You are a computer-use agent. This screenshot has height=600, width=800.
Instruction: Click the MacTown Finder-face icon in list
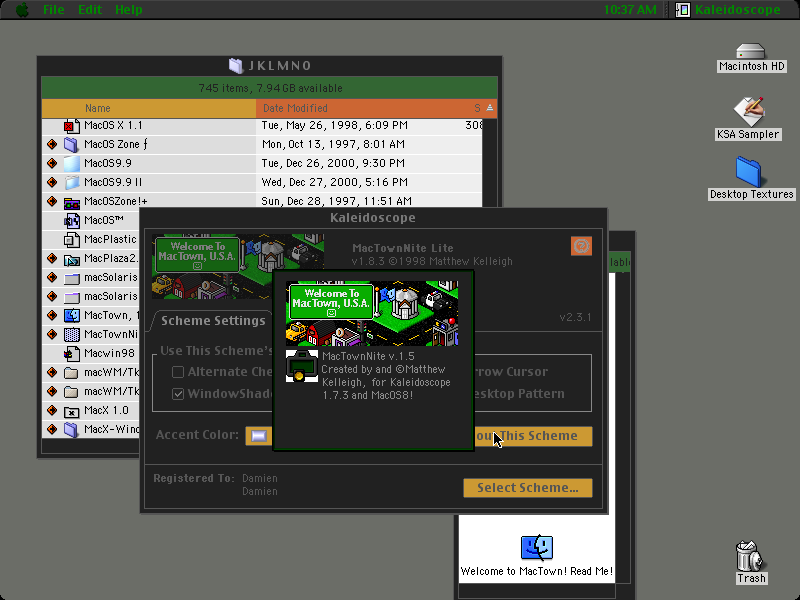[71, 315]
